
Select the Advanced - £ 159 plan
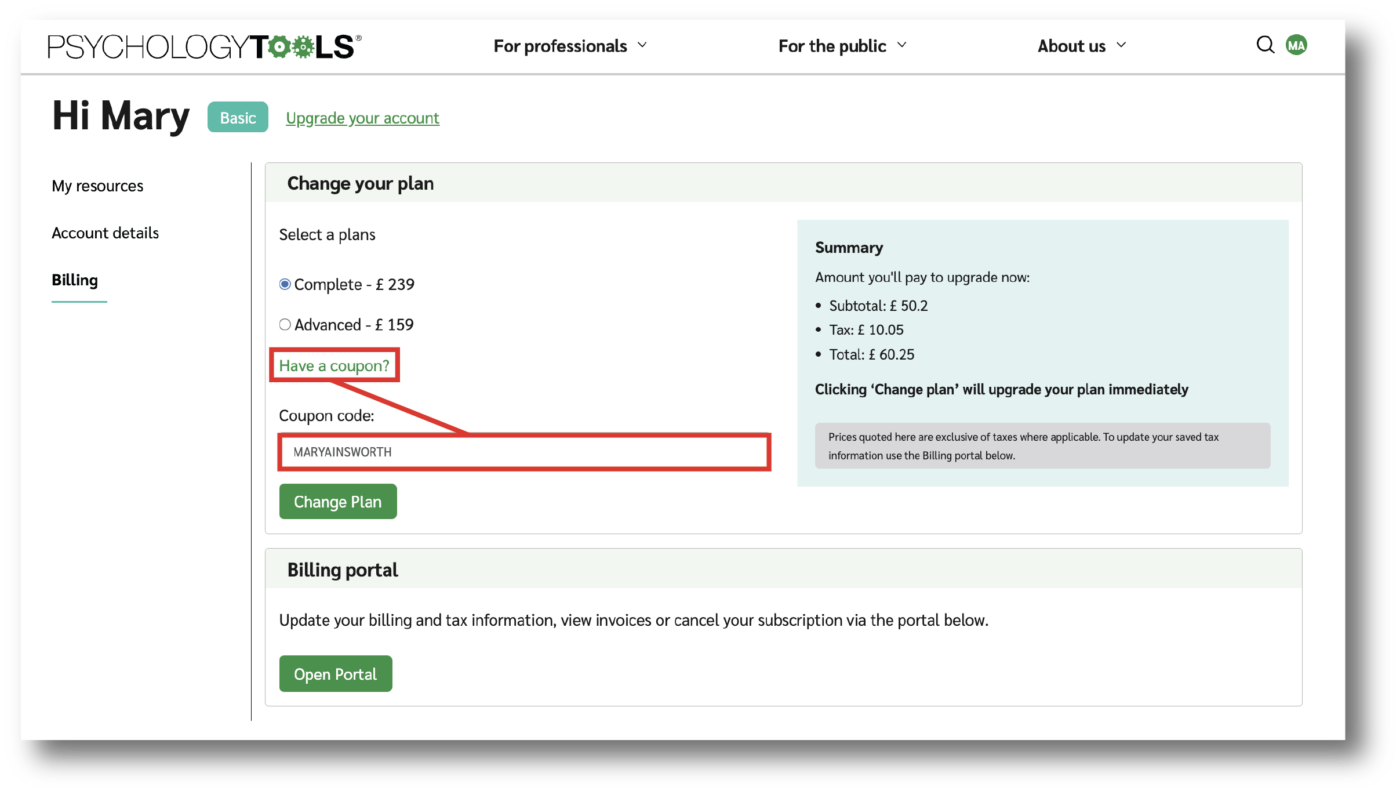[x=285, y=325]
